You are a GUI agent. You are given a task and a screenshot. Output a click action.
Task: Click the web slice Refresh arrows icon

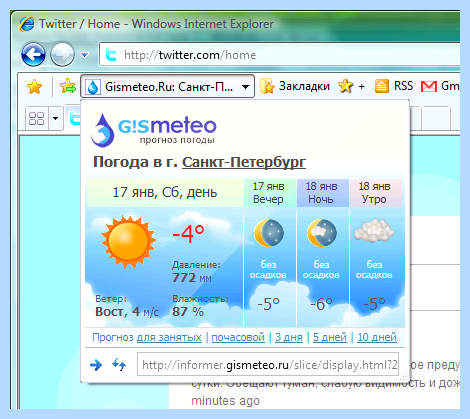pyautogui.click(x=119, y=365)
